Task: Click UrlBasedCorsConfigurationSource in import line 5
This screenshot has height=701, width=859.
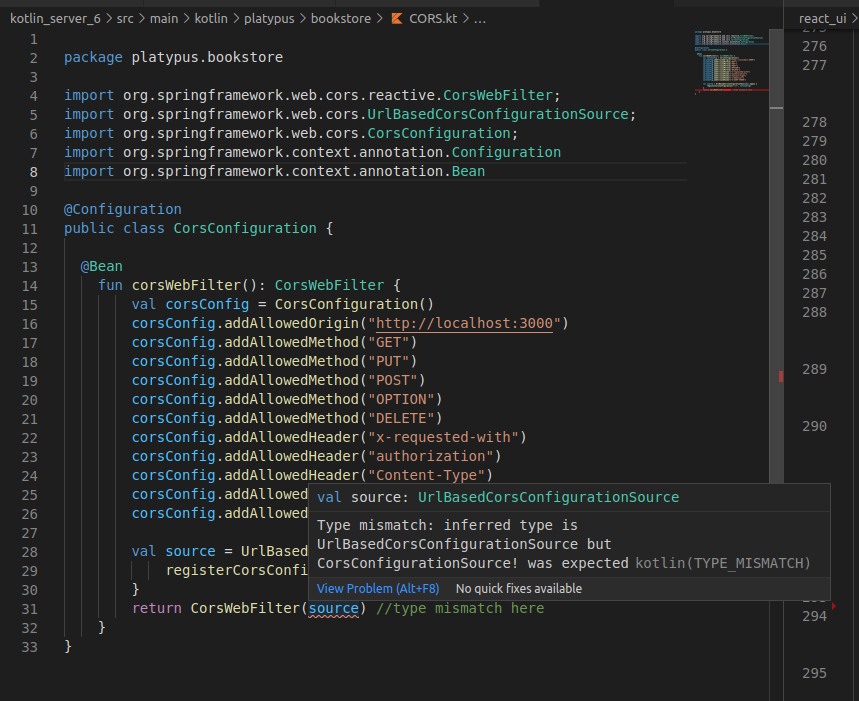Action: pos(497,114)
